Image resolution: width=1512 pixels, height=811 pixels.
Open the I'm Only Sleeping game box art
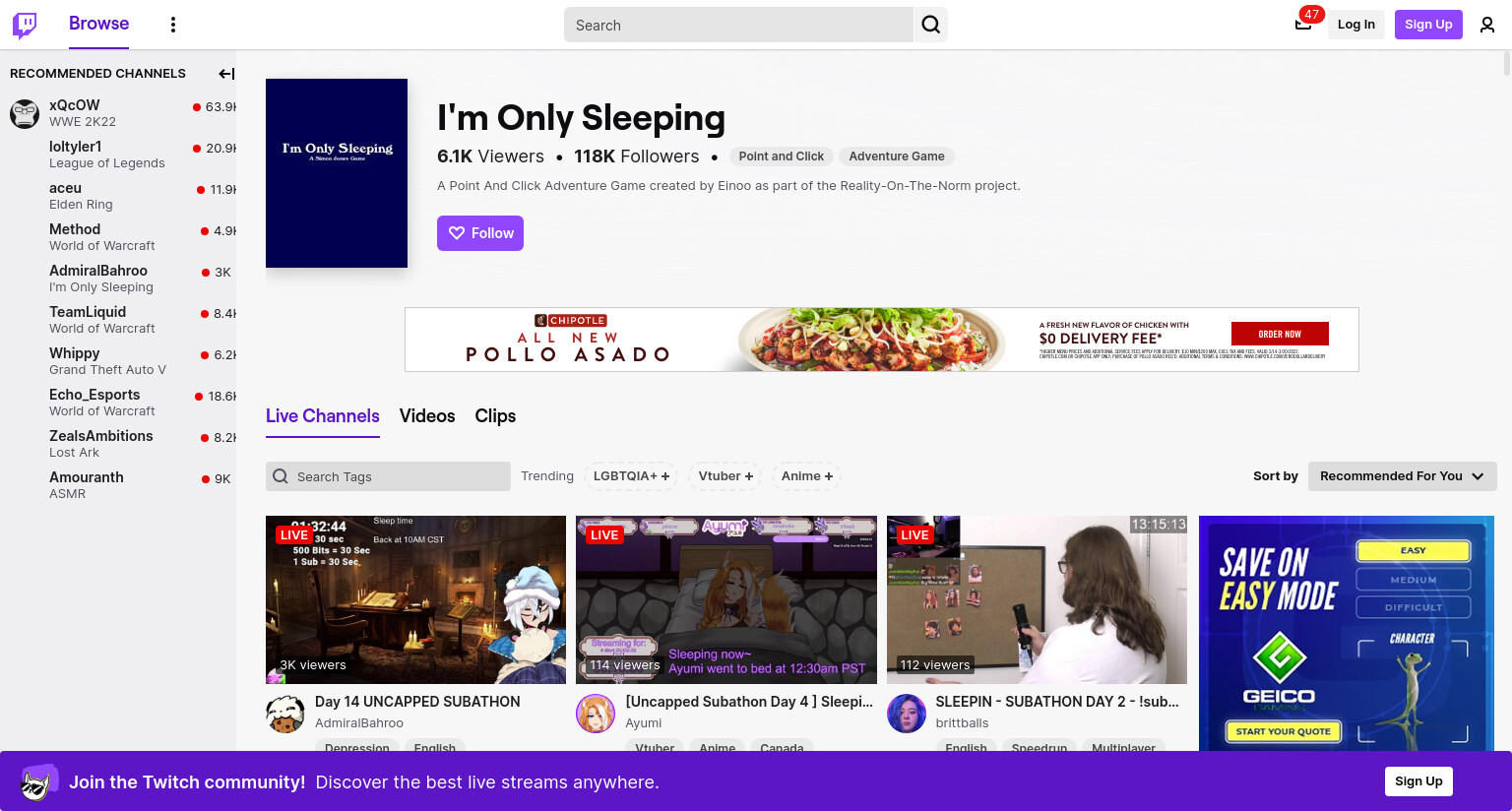[337, 173]
